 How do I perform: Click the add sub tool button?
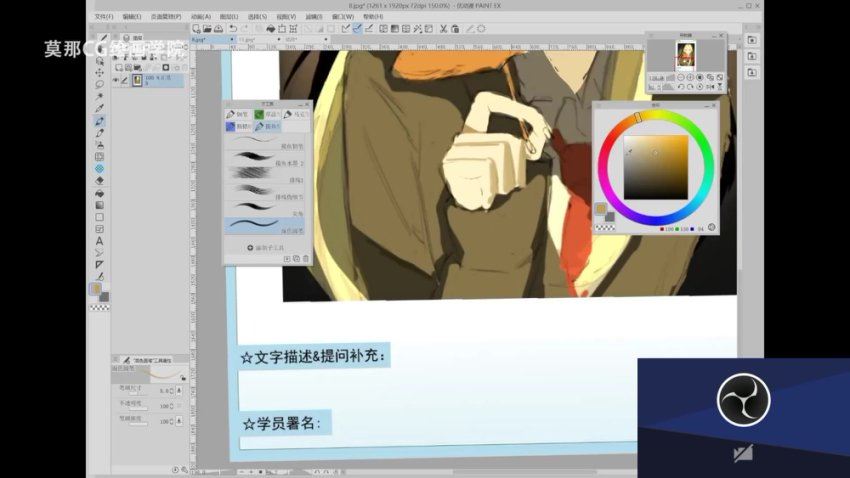pyautogui.click(x=266, y=248)
